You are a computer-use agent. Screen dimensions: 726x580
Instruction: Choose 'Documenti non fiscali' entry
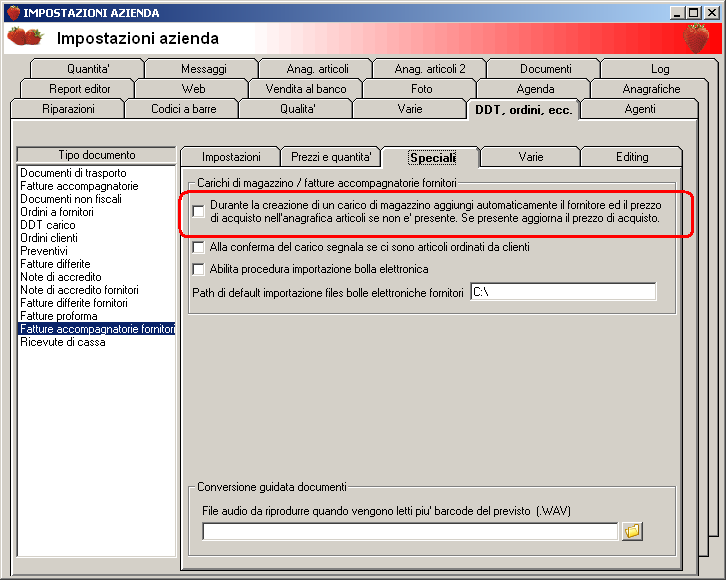tap(96, 199)
